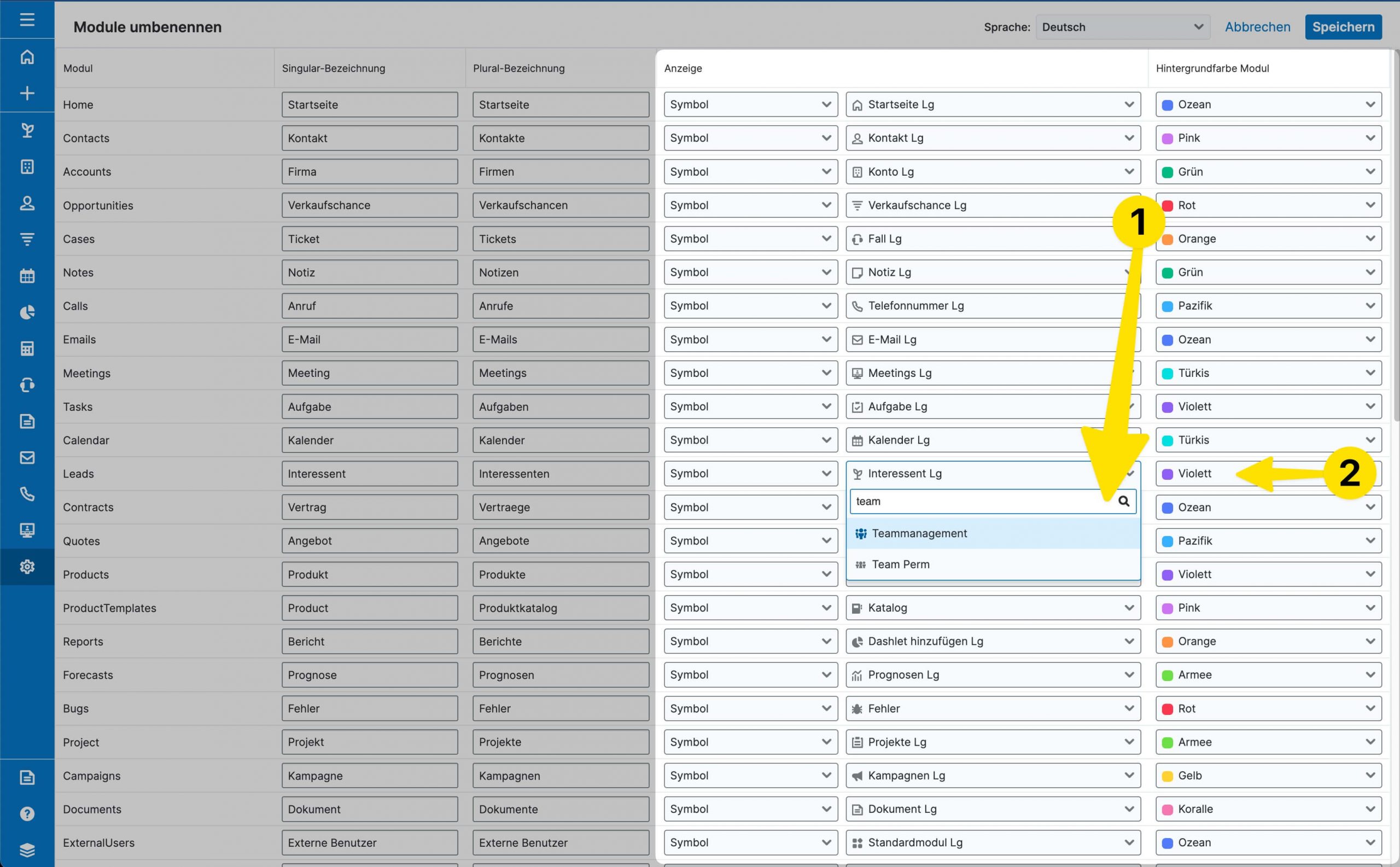Open Anzeige Symbol dropdown for Contacts
The width and height of the screenshot is (1400, 867).
750,138
